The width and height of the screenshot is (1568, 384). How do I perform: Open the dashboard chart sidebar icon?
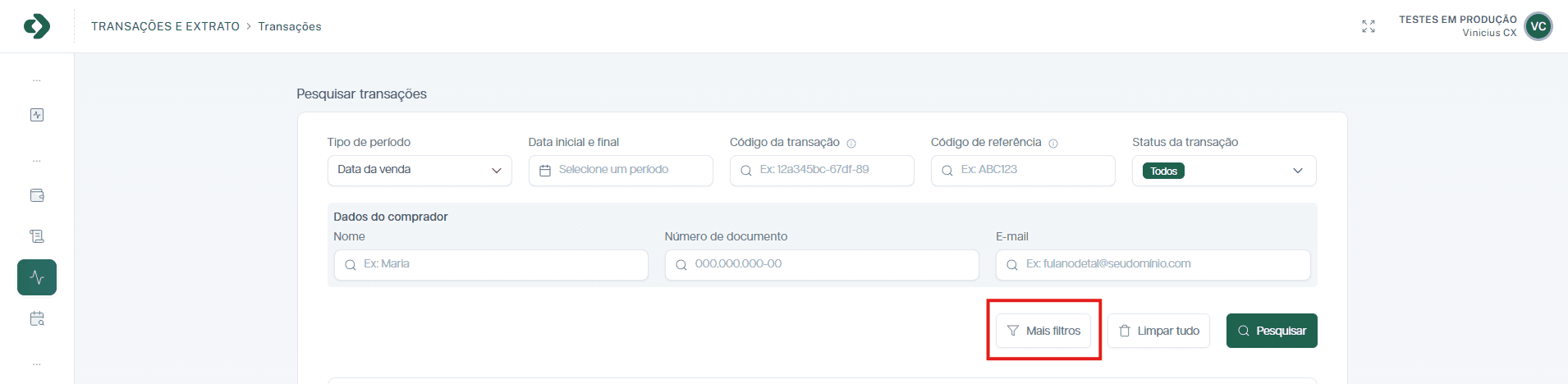(x=37, y=115)
